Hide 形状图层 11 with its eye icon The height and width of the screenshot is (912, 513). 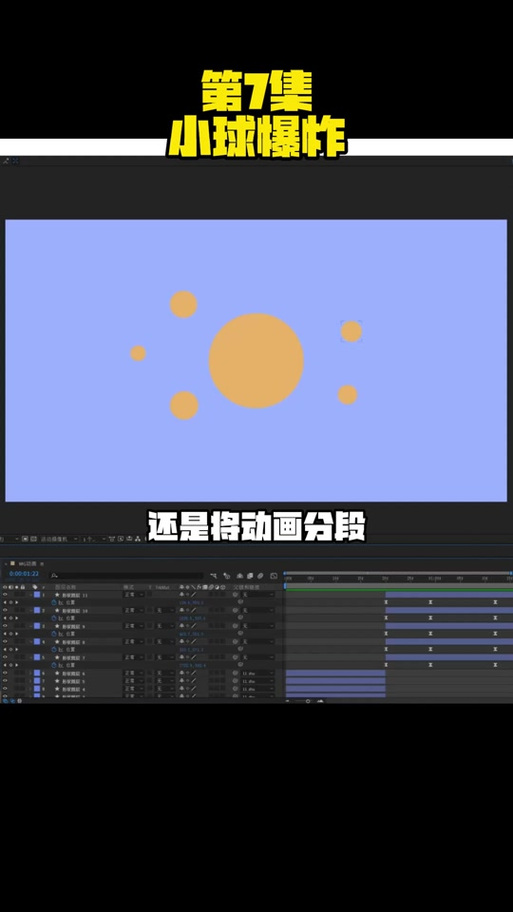(x=5, y=594)
